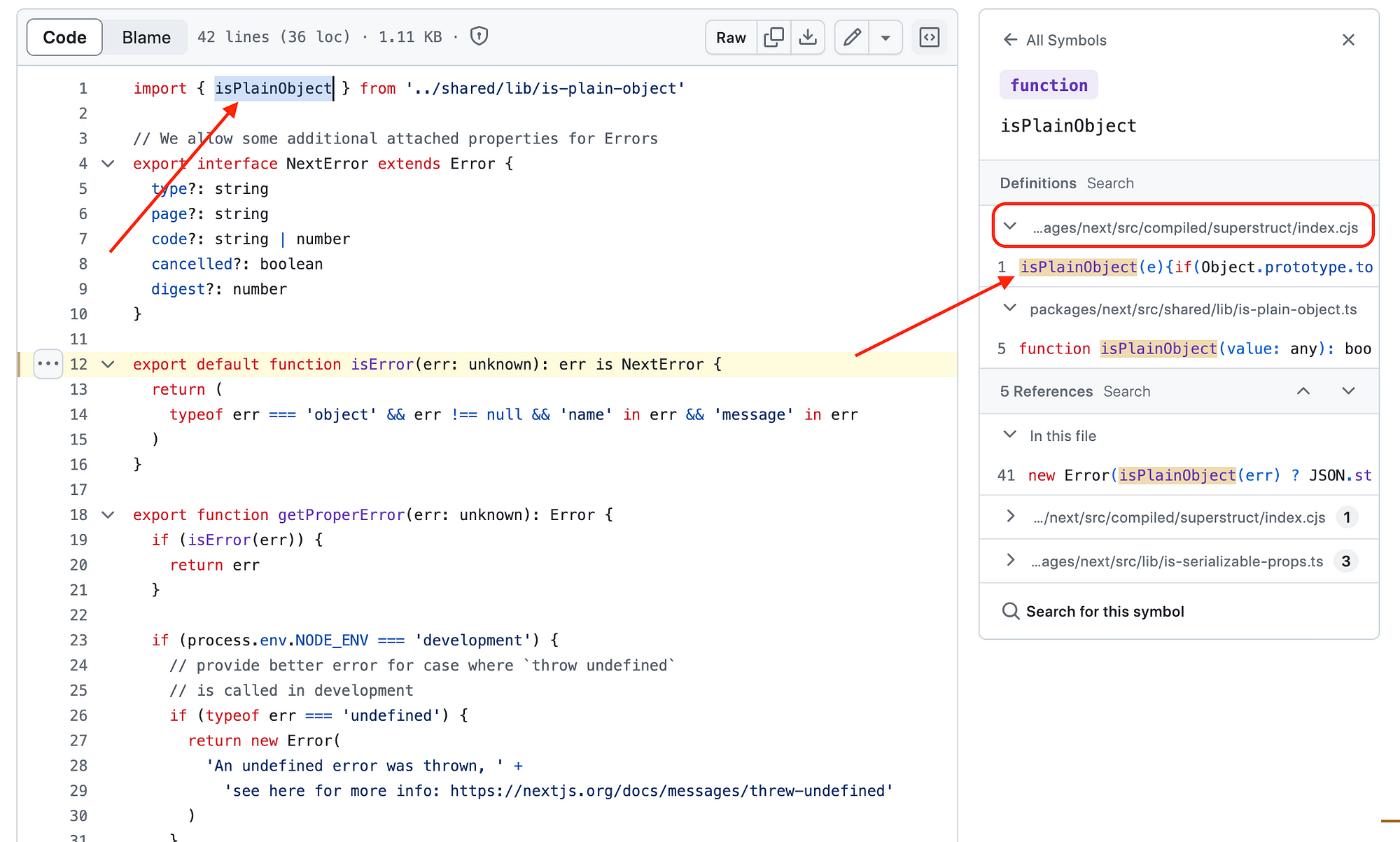Click the shield security icon
The image size is (1400, 842).
click(x=479, y=36)
